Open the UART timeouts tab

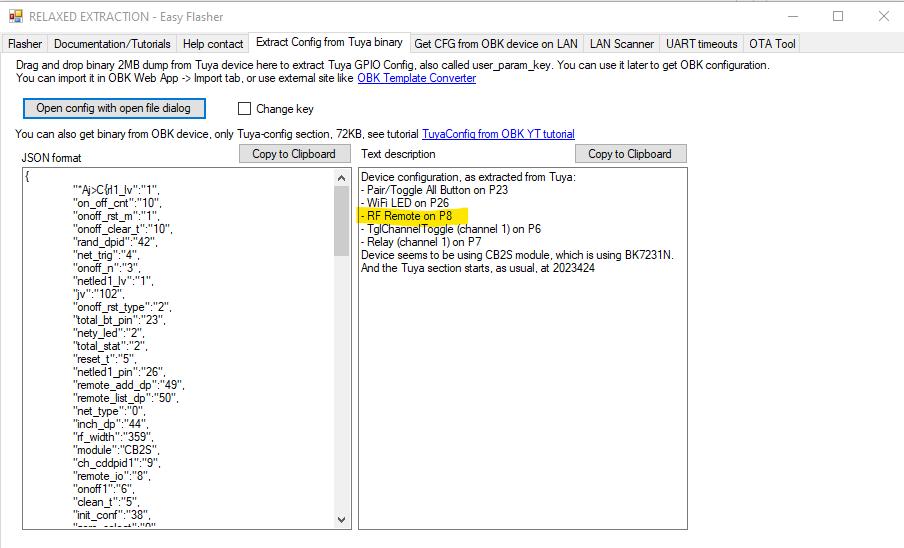(702, 44)
